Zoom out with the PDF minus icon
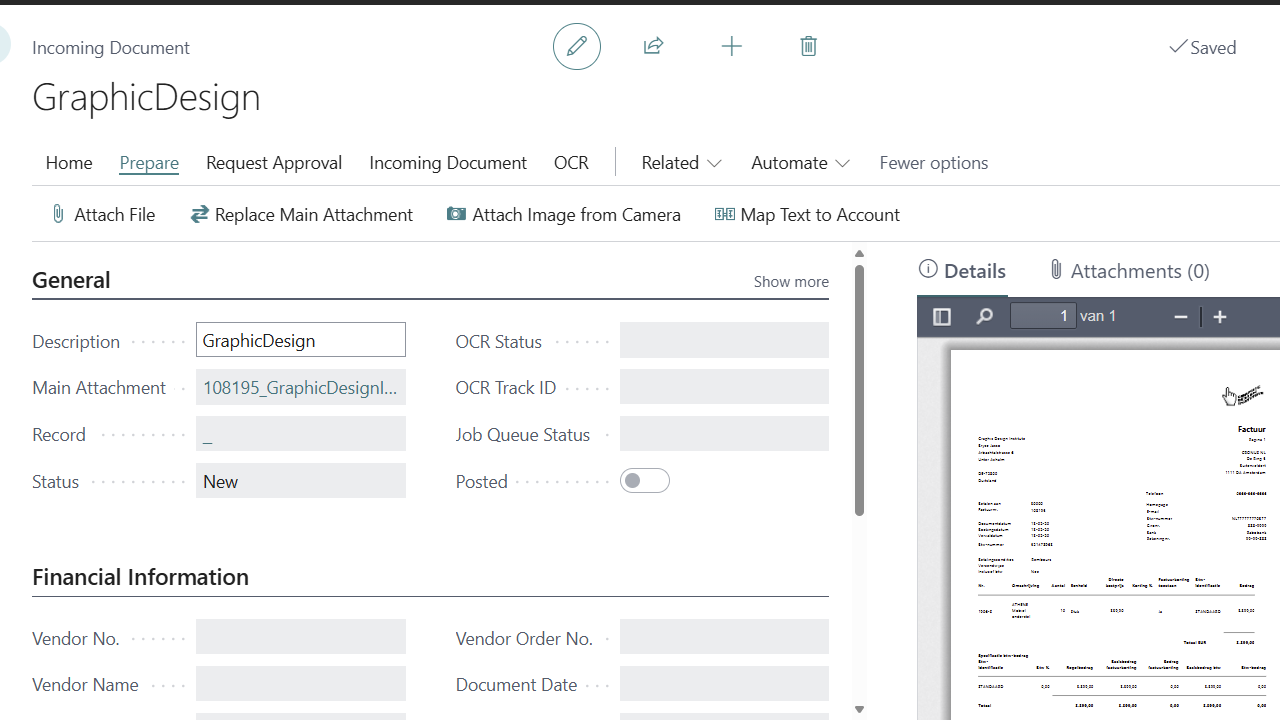This screenshot has height=720, width=1280. 1181,317
